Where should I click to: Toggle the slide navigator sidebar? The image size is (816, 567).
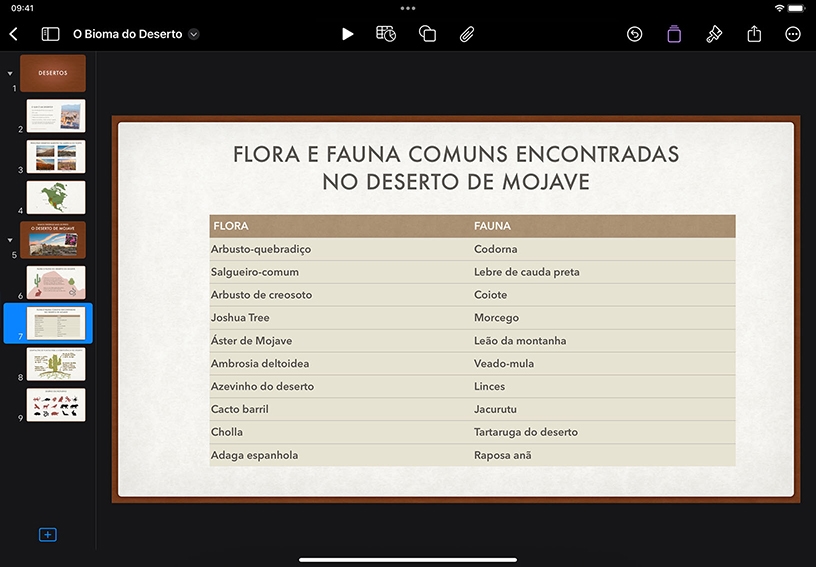[x=50, y=34]
